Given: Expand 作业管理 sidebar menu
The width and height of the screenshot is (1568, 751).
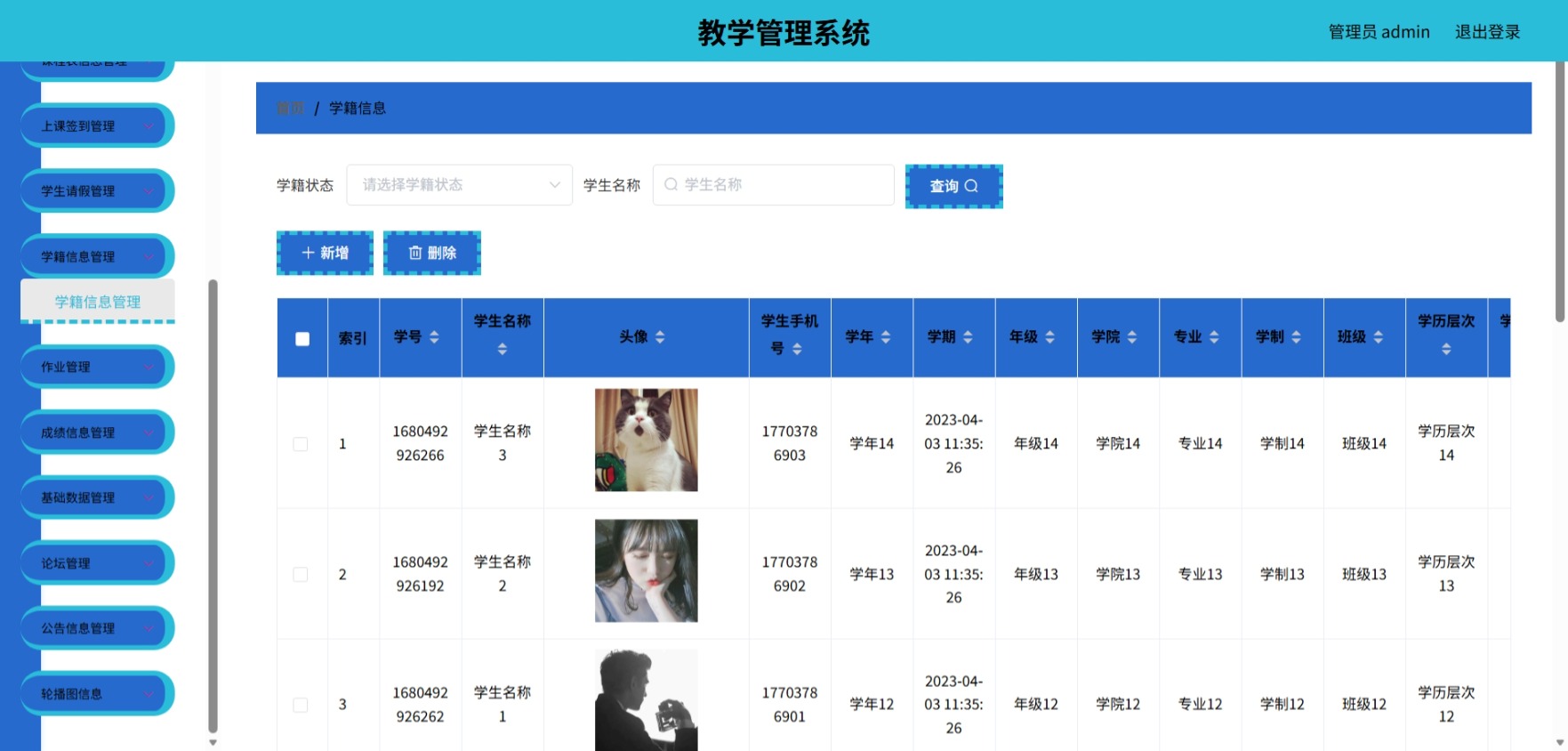Looking at the screenshot, I should 97,367.
